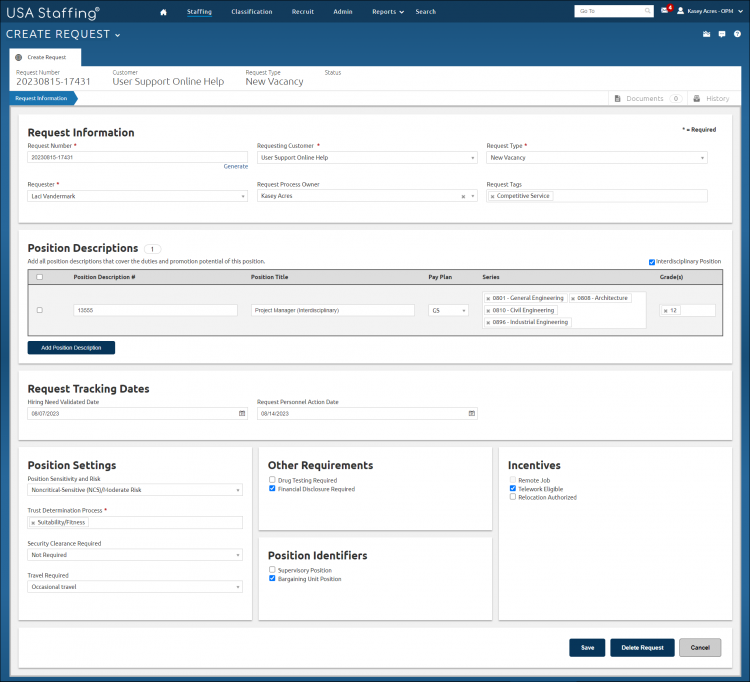Open the Reports menu
The image size is (750, 682).
coord(388,11)
